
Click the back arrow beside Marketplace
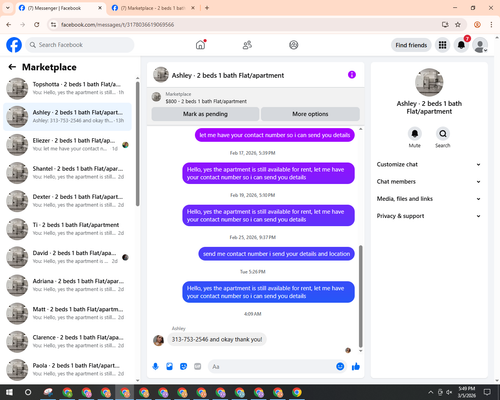pos(12,67)
